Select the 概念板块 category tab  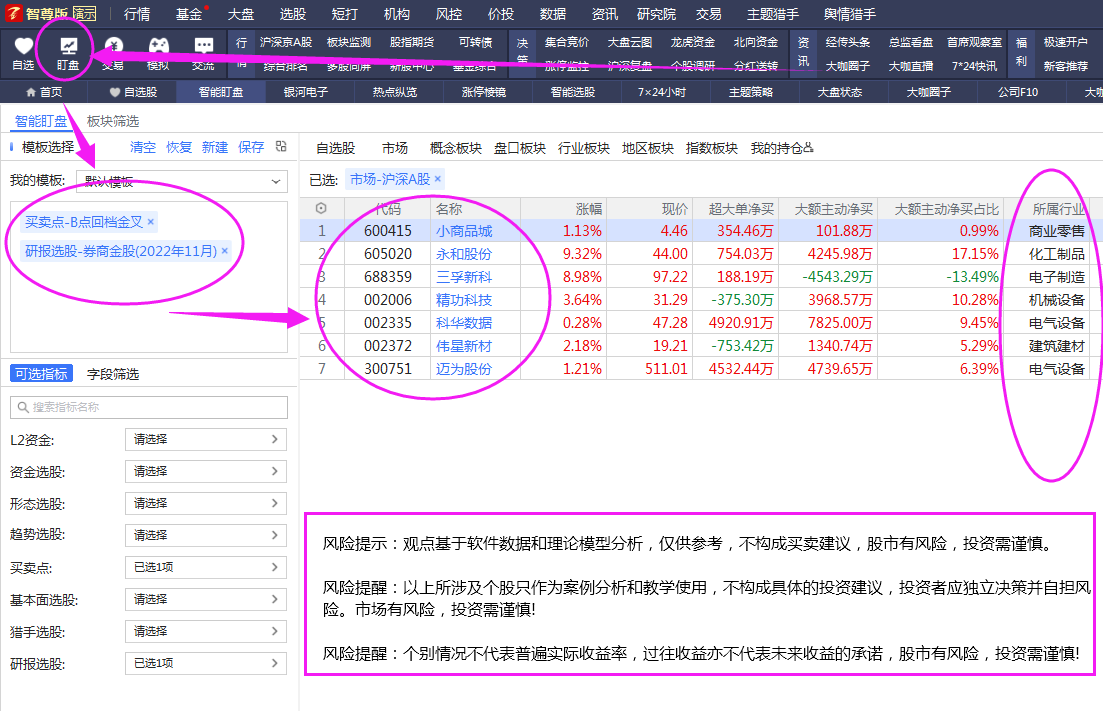[456, 148]
